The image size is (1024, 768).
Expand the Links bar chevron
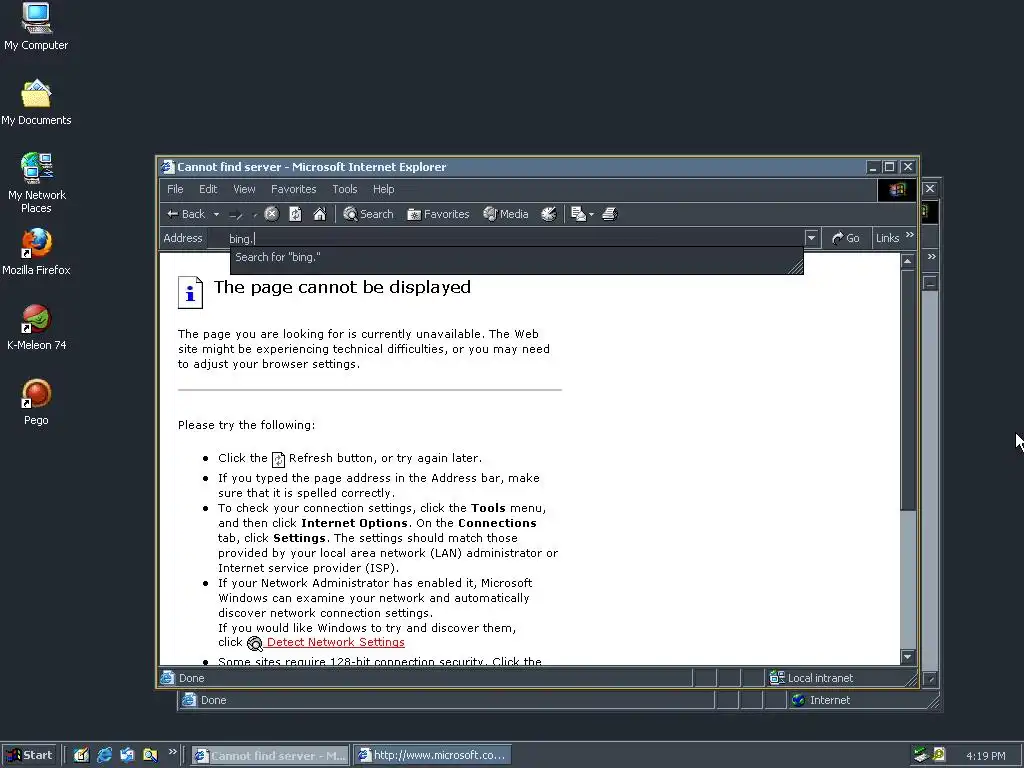tap(910, 235)
